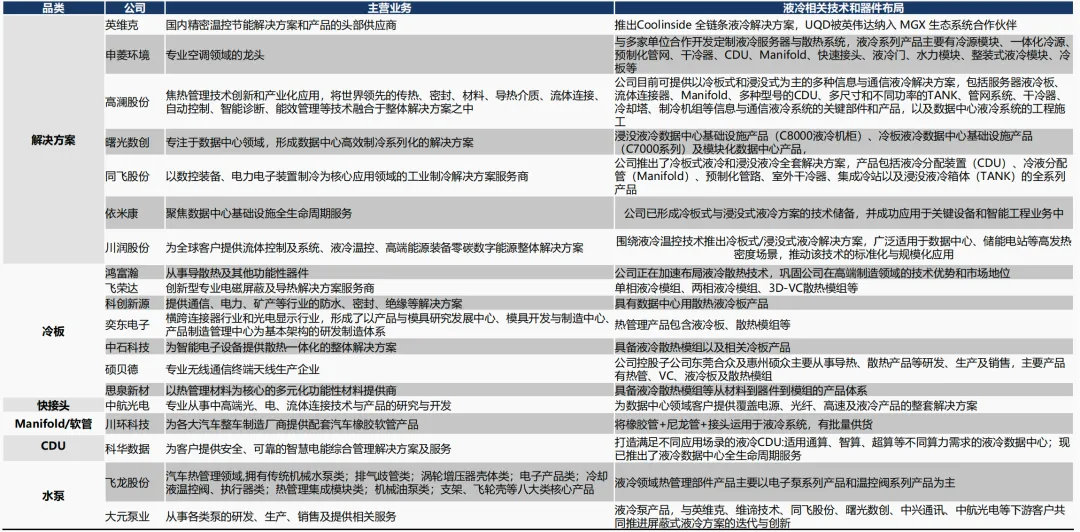Click company name 思泉新材
The width and height of the screenshot is (1080, 532).
pyautogui.click(x=127, y=390)
